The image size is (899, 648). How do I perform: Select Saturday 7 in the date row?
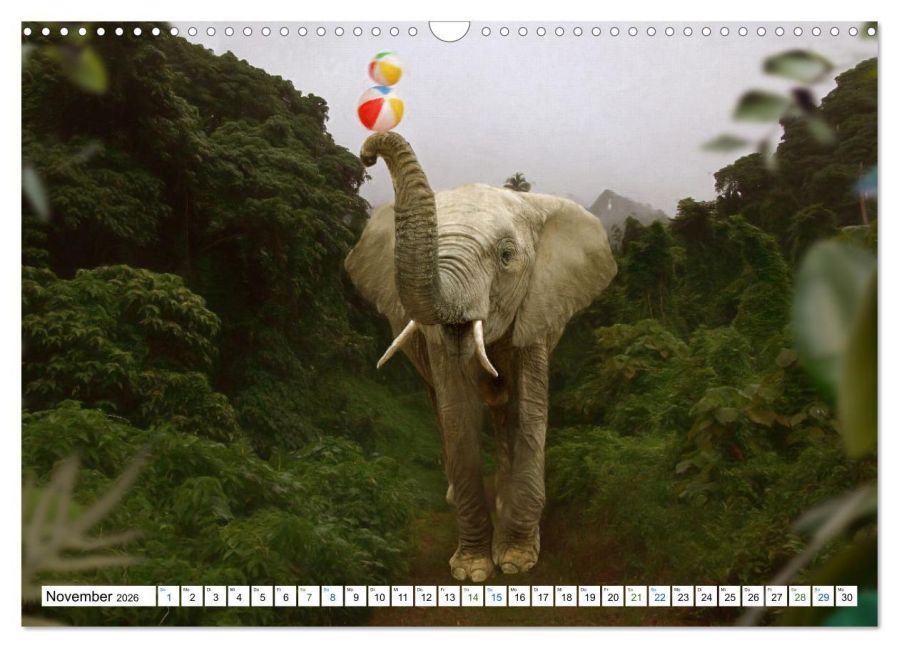click(308, 597)
